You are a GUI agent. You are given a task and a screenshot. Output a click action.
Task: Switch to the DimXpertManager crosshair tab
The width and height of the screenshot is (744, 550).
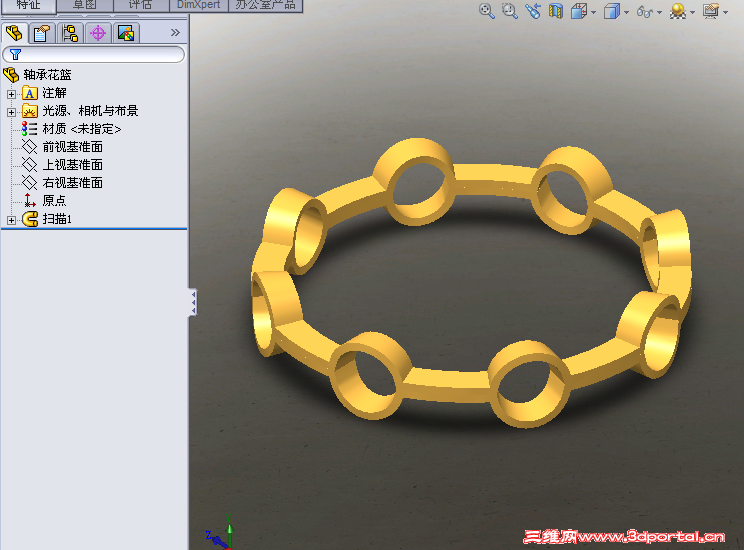point(98,33)
